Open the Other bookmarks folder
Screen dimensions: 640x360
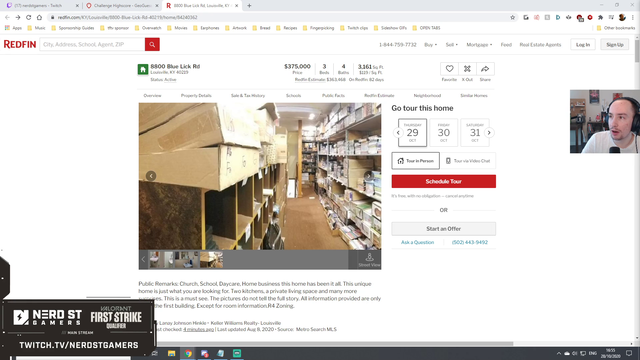pos(616,28)
